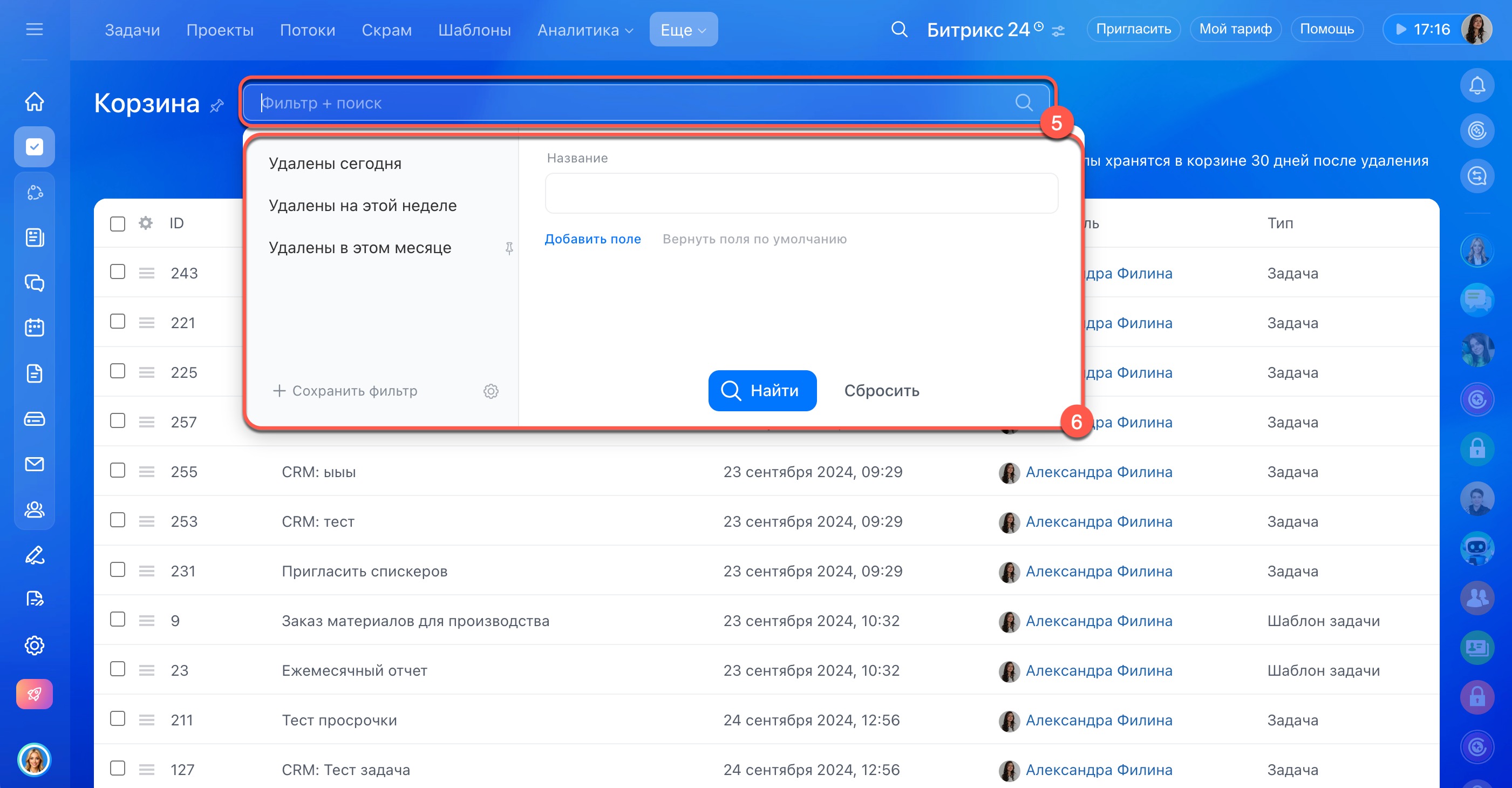The width and height of the screenshot is (1512, 788).
Task: Pin the 'Удалены в этом месяце' filter
Action: point(509,248)
